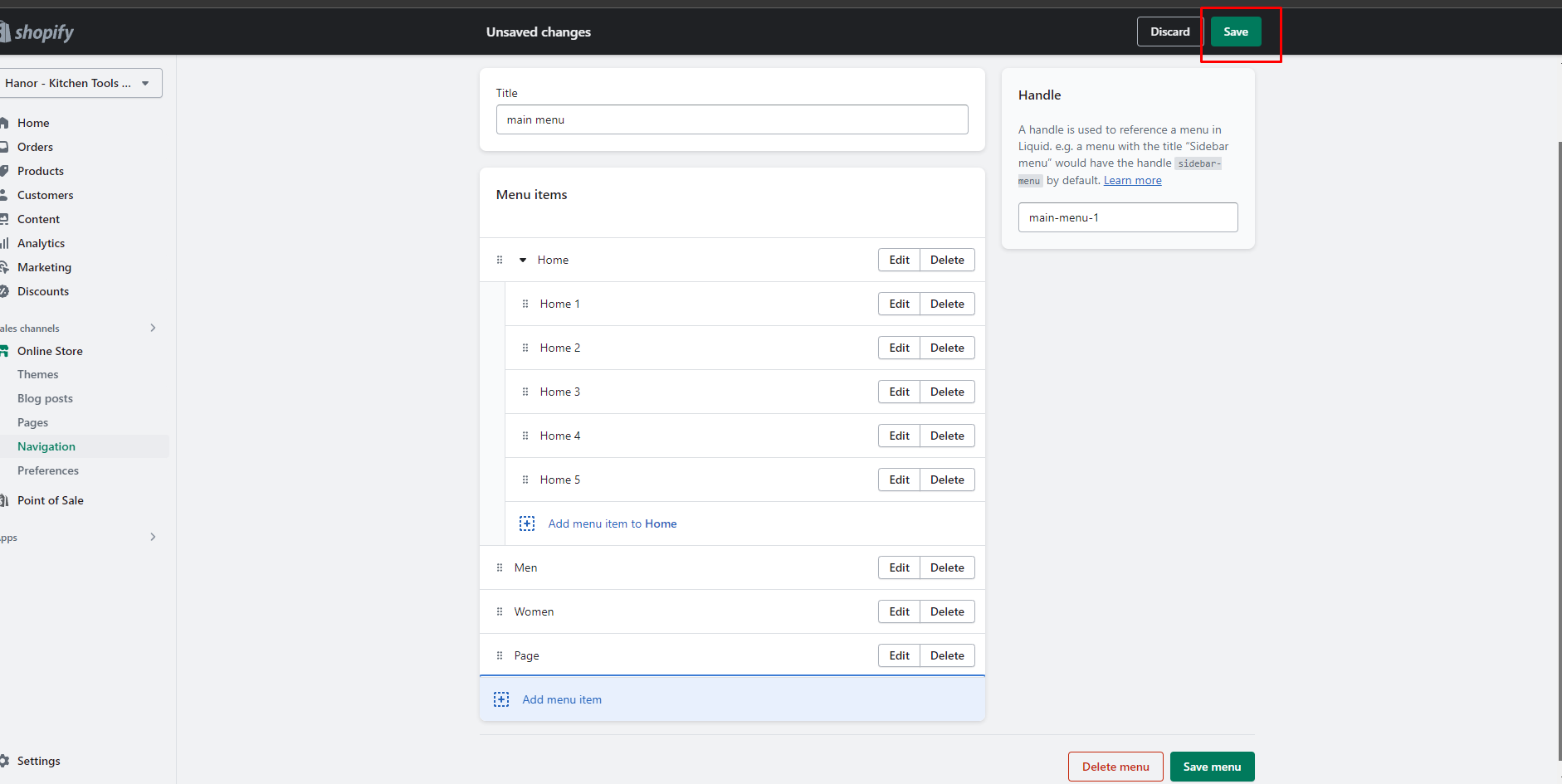Viewport: 1562px width, 784px height.
Task: Click plus icon beside Add menu item to Home
Action: coord(527,523)
